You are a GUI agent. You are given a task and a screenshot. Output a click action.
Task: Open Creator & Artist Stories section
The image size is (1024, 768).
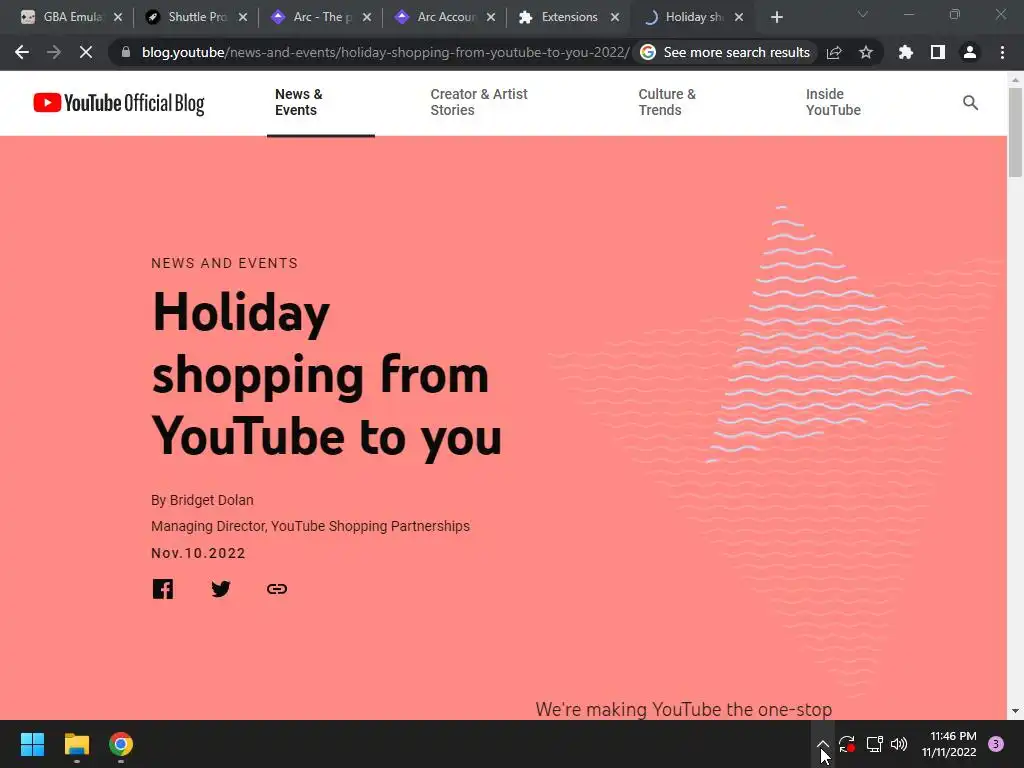click(x=479, y=103)
